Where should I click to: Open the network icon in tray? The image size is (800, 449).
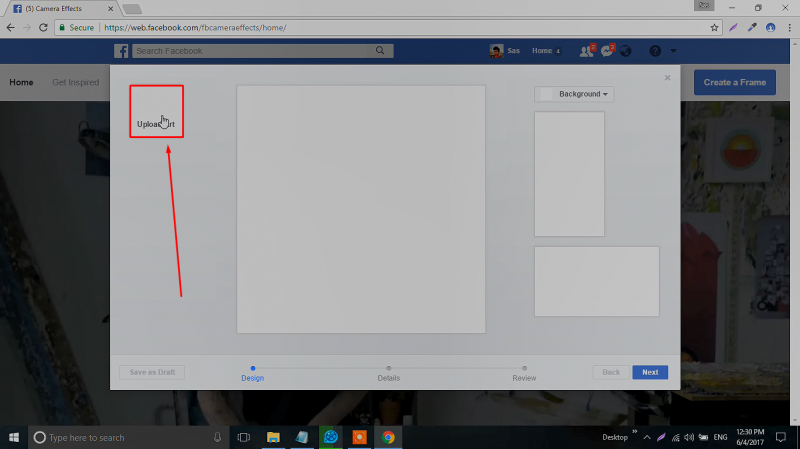pyautogui.click(x=676, y=437)
